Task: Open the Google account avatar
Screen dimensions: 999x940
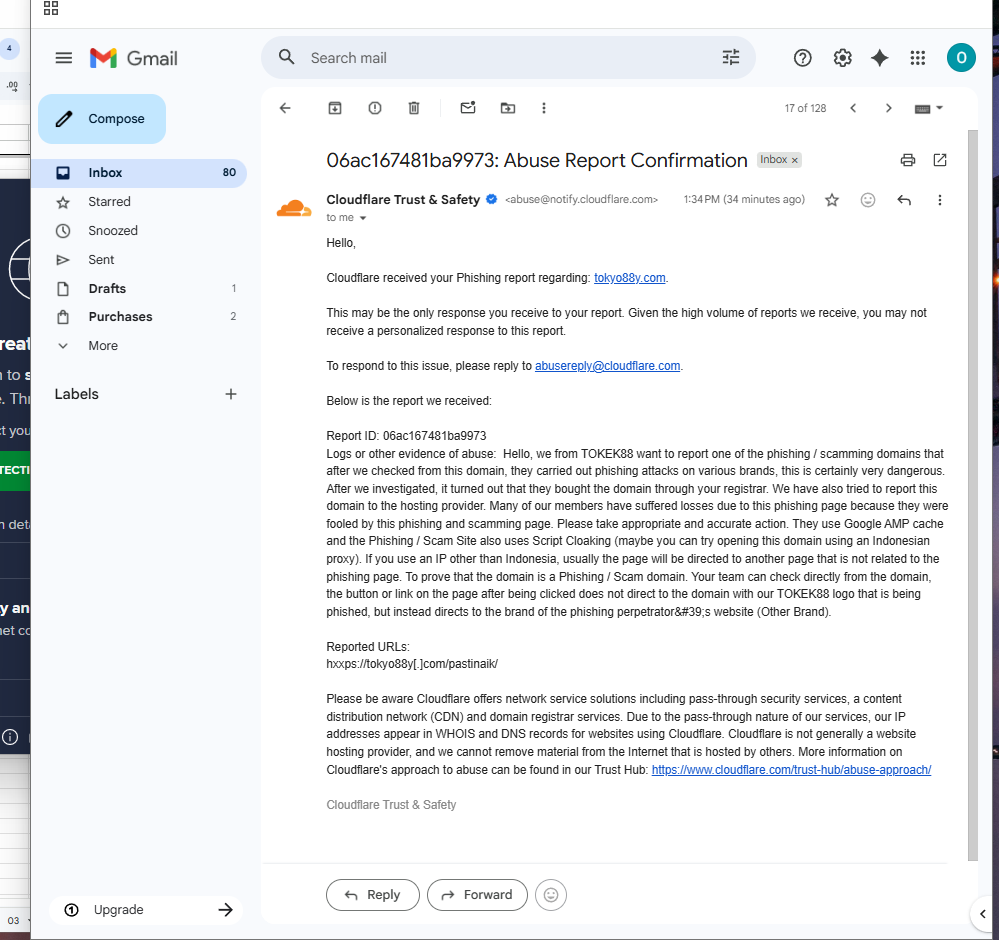Action: [x=961, y=58]
